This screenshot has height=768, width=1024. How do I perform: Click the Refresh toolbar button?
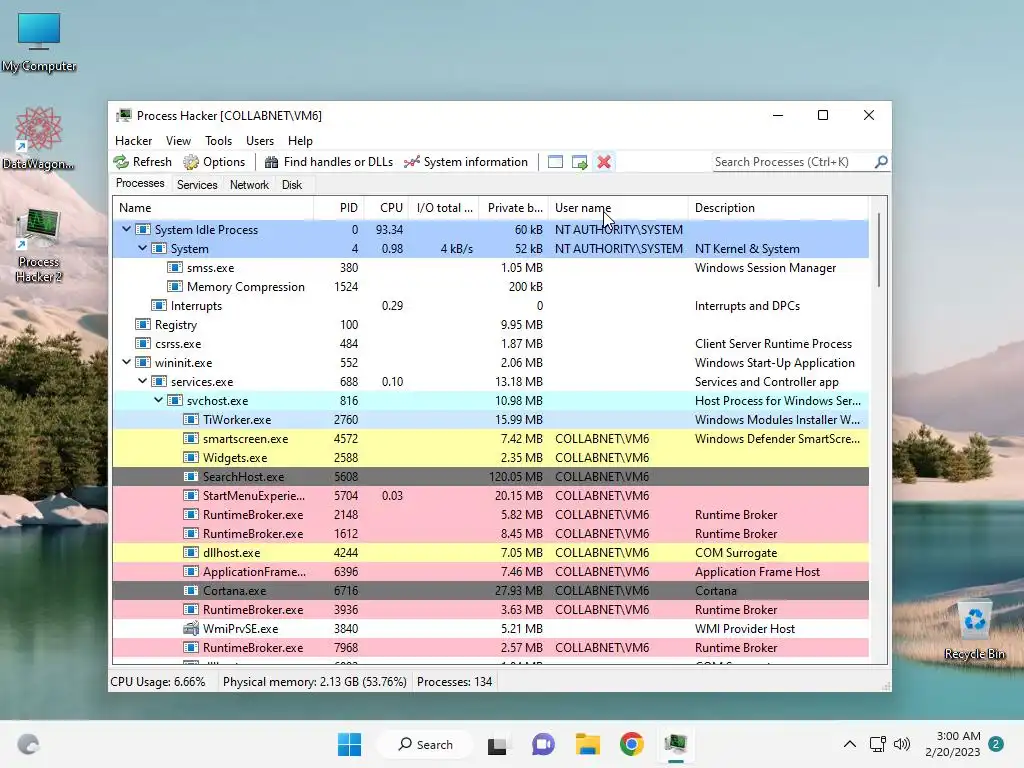pyautogui.click(x=142, y=162)
